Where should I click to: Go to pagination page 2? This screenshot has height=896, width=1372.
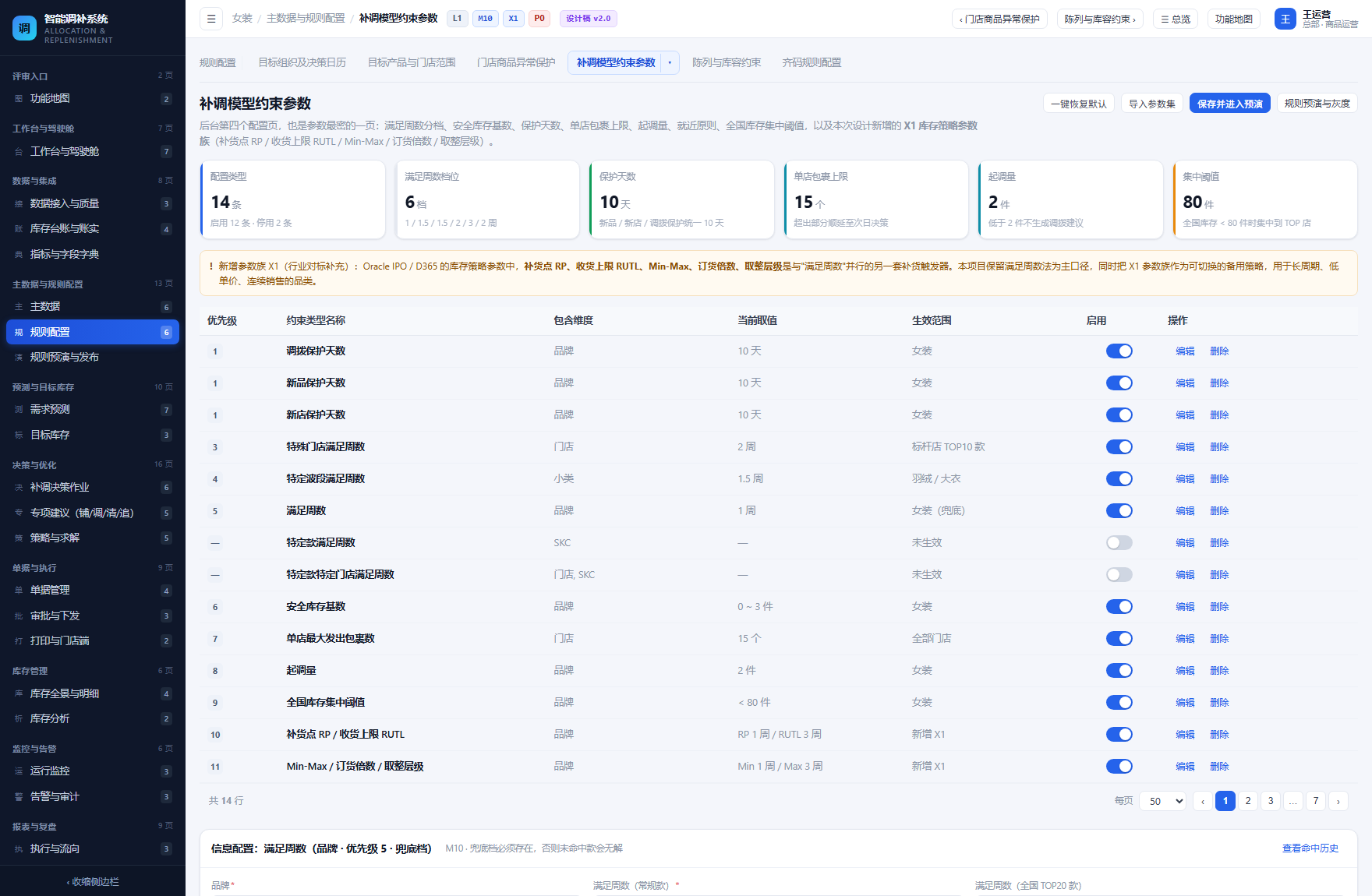(x=1248, y=801)
